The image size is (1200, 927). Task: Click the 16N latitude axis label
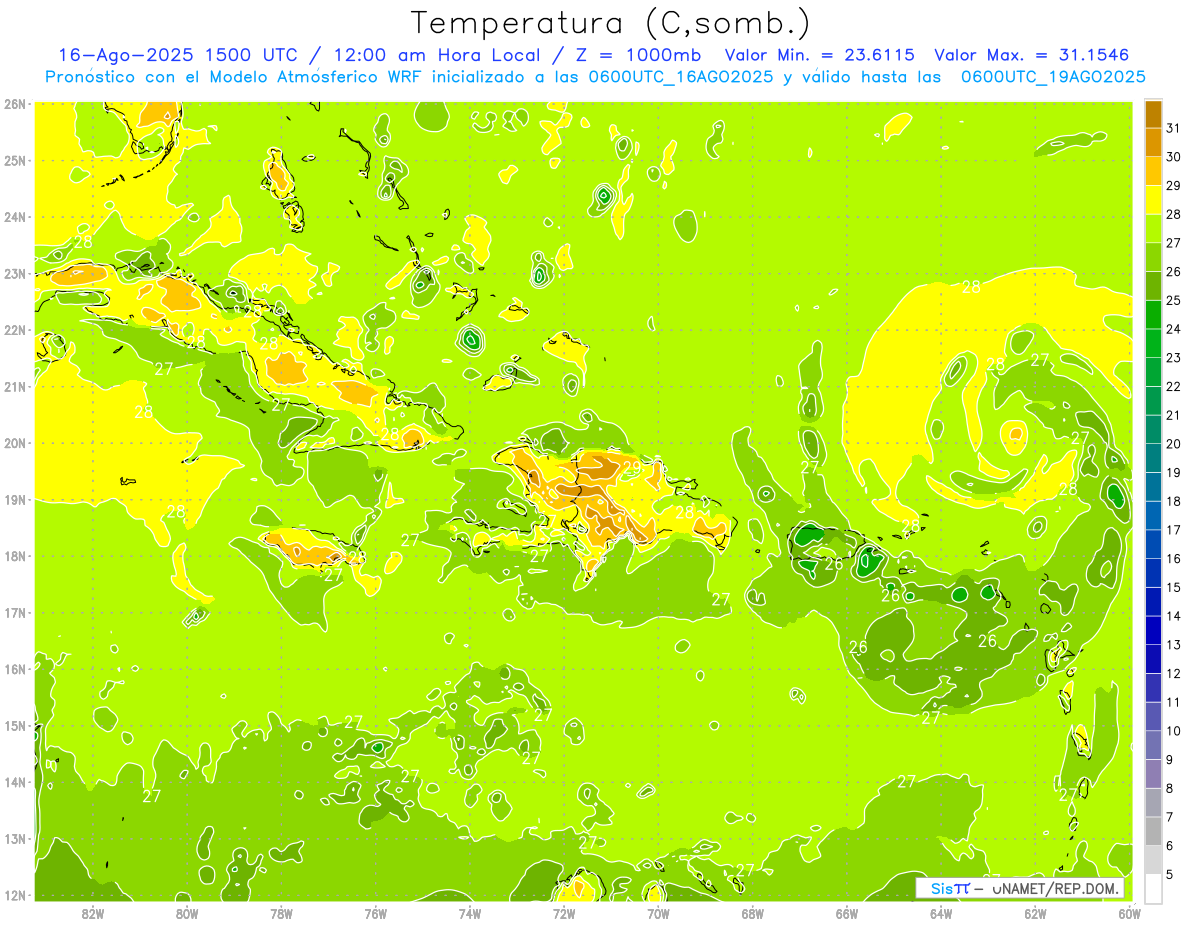tap(15, 669)
